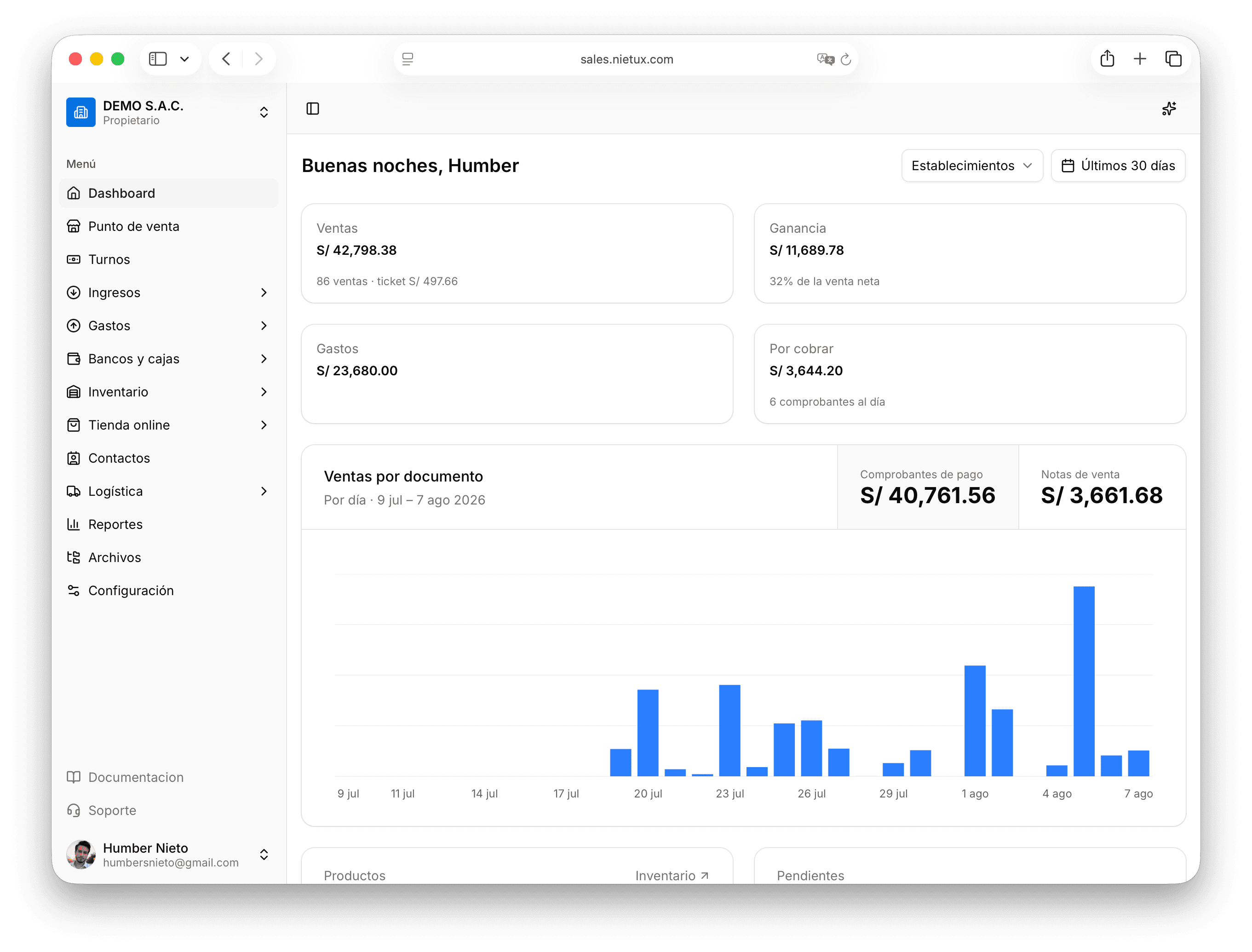Viewport: 1252px width, 952px height.
Task: Click the Safari page reader icon
Action: 408,59
